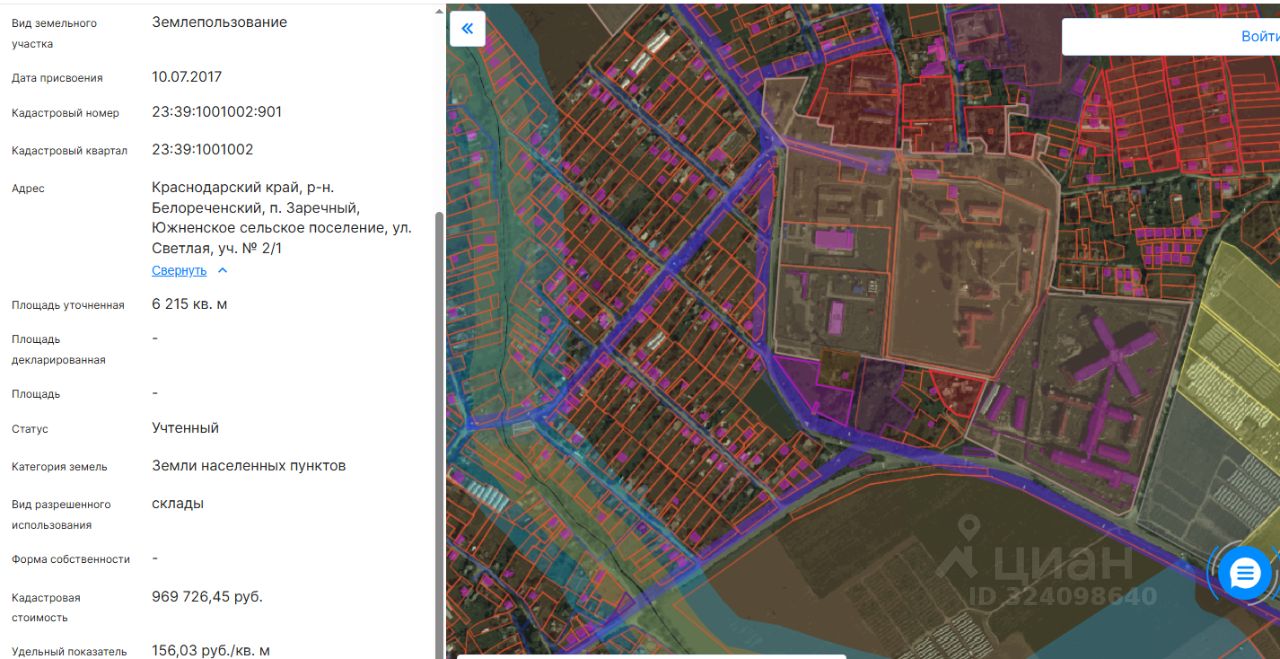1280x659 pixels.
Task: Select area value 6 215 кв. м
Action: (x=189, y=304)
